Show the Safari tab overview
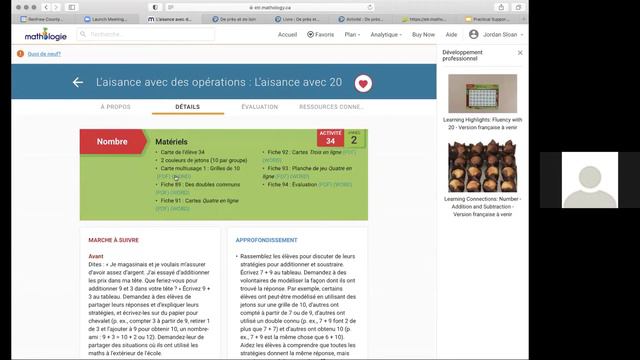The width and height of the screenshot is (640, 360). [x=518, y=7]
